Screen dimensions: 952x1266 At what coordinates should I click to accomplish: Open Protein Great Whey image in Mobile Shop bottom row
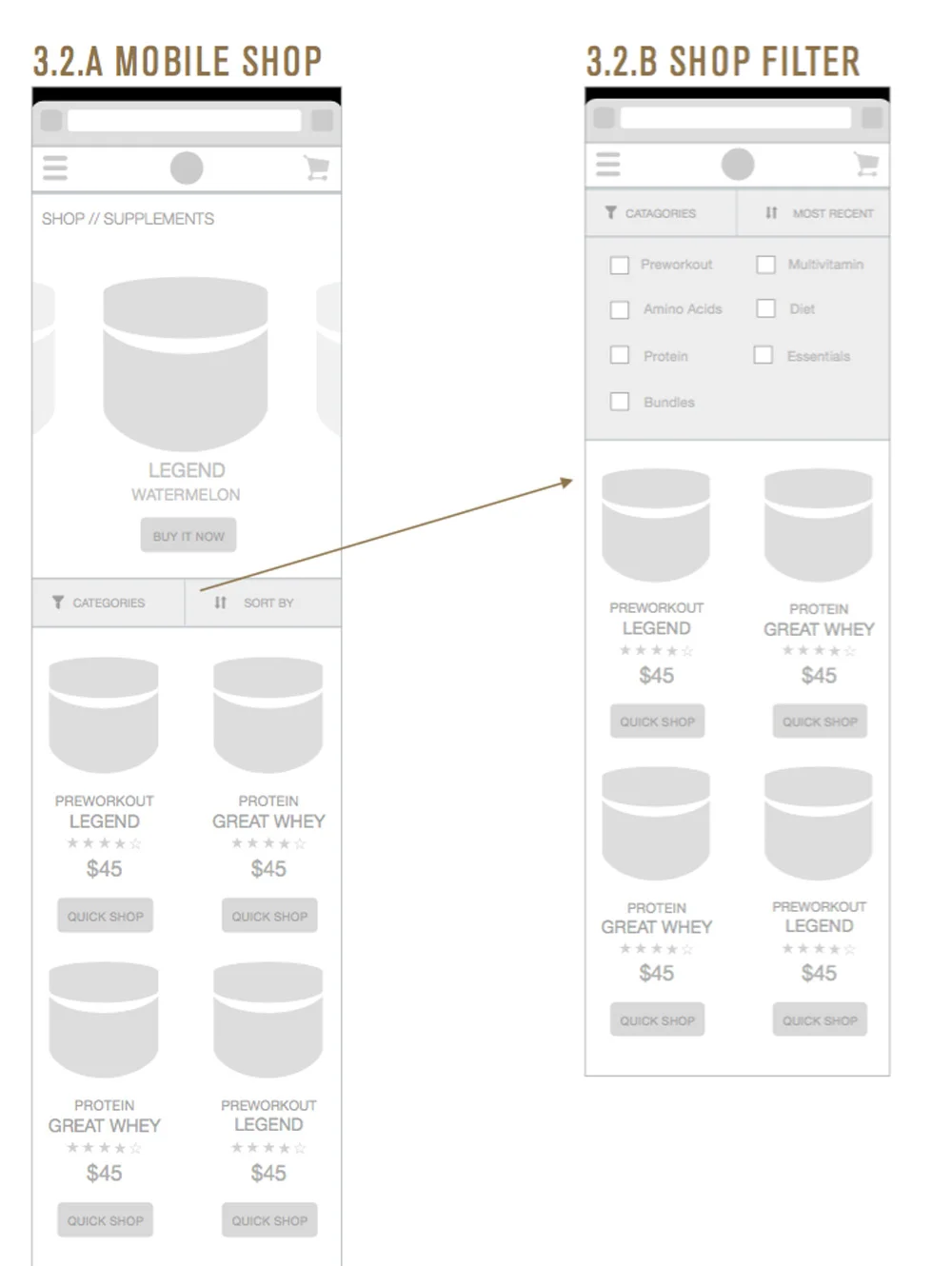[104, 1019]
